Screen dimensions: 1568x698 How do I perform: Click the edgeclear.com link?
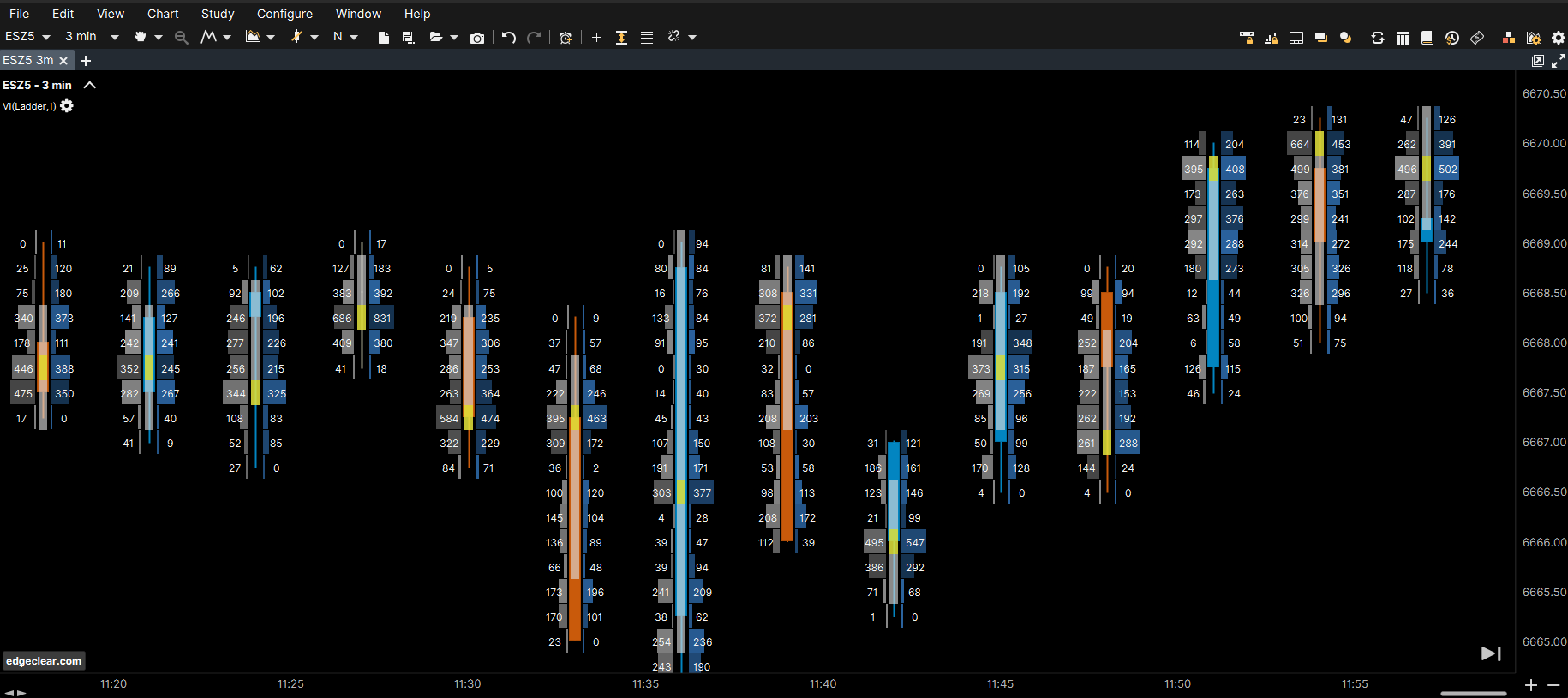click(44, 661)
